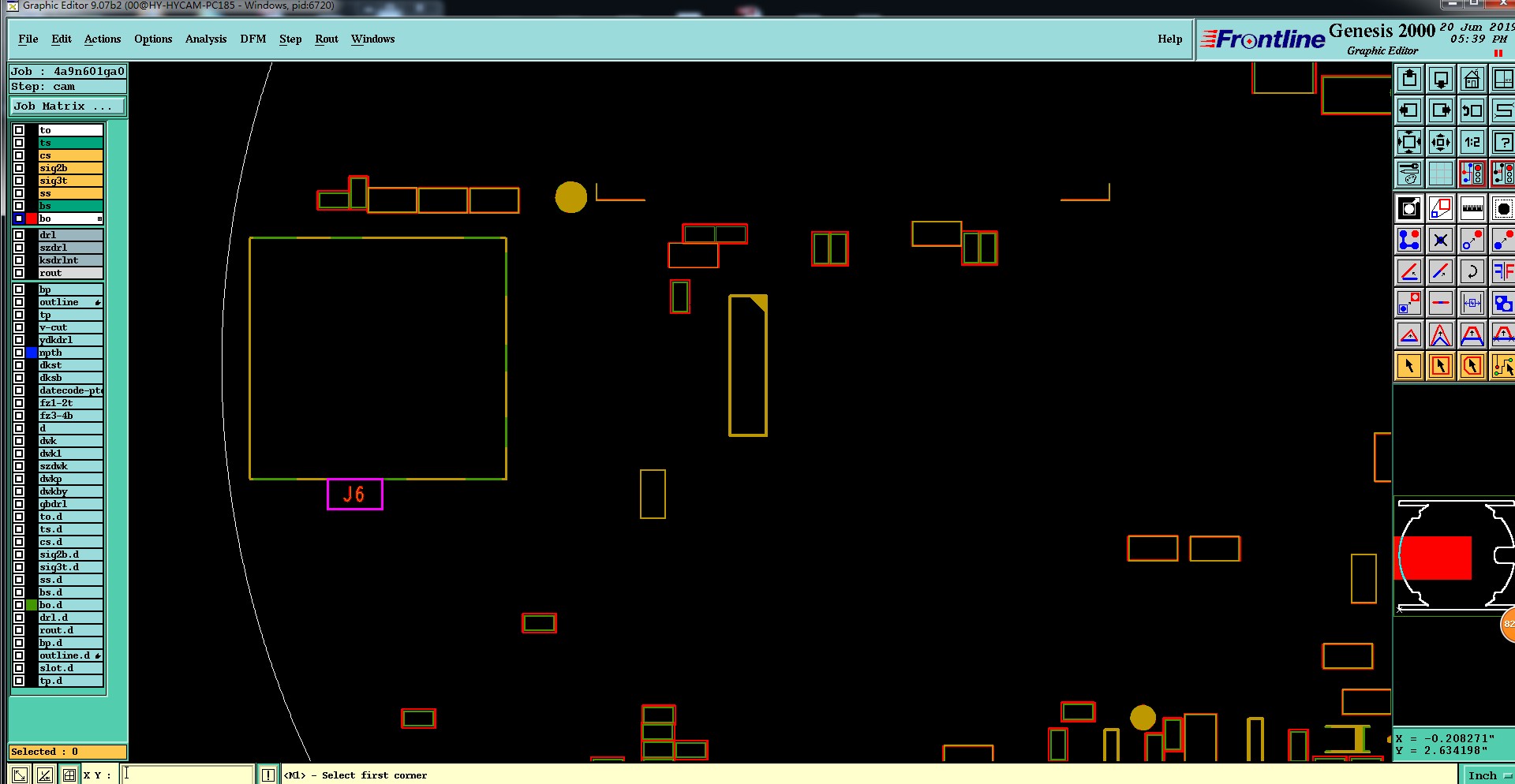Open the wrench and palette settings icon
The height and width of the screenshot is (784, 1515).
click(x=1409, y=173)
